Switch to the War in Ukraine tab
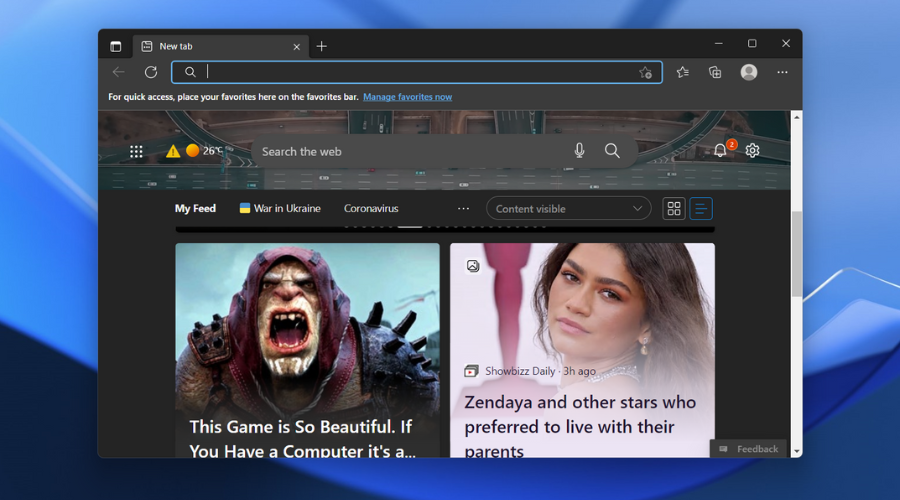Viewport: 900px width, 500px height. click(280, 208)
